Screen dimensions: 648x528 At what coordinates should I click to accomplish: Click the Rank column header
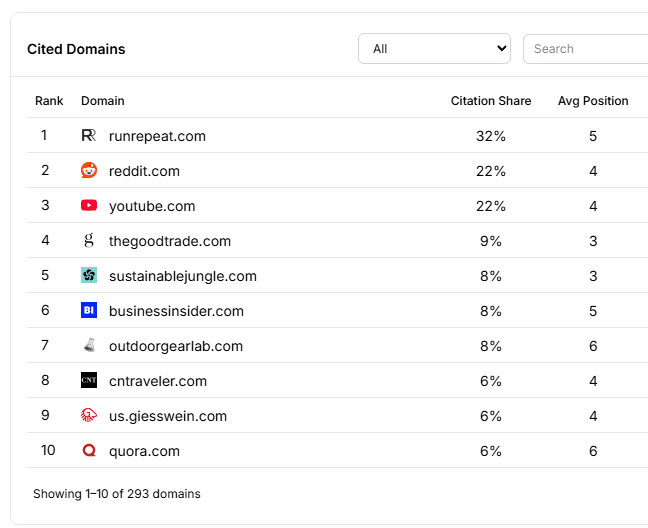point(49,101)
